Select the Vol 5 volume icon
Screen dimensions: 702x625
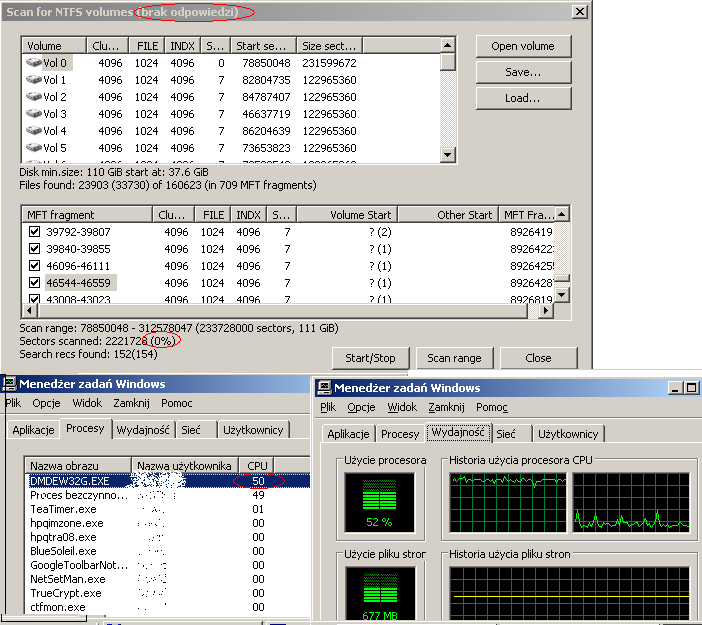coord(33,148)
